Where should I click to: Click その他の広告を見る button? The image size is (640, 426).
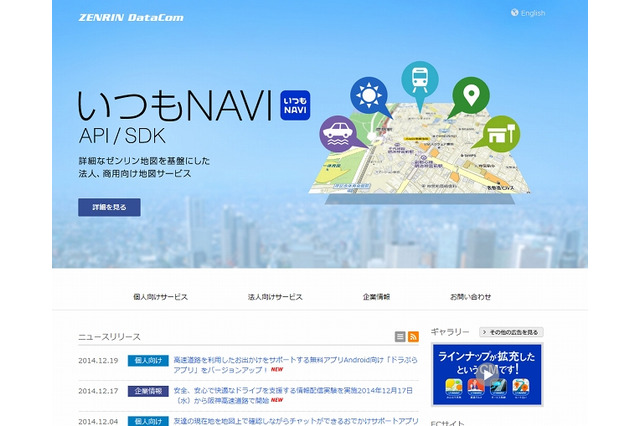pyautogui.click(x=511, y=332)
